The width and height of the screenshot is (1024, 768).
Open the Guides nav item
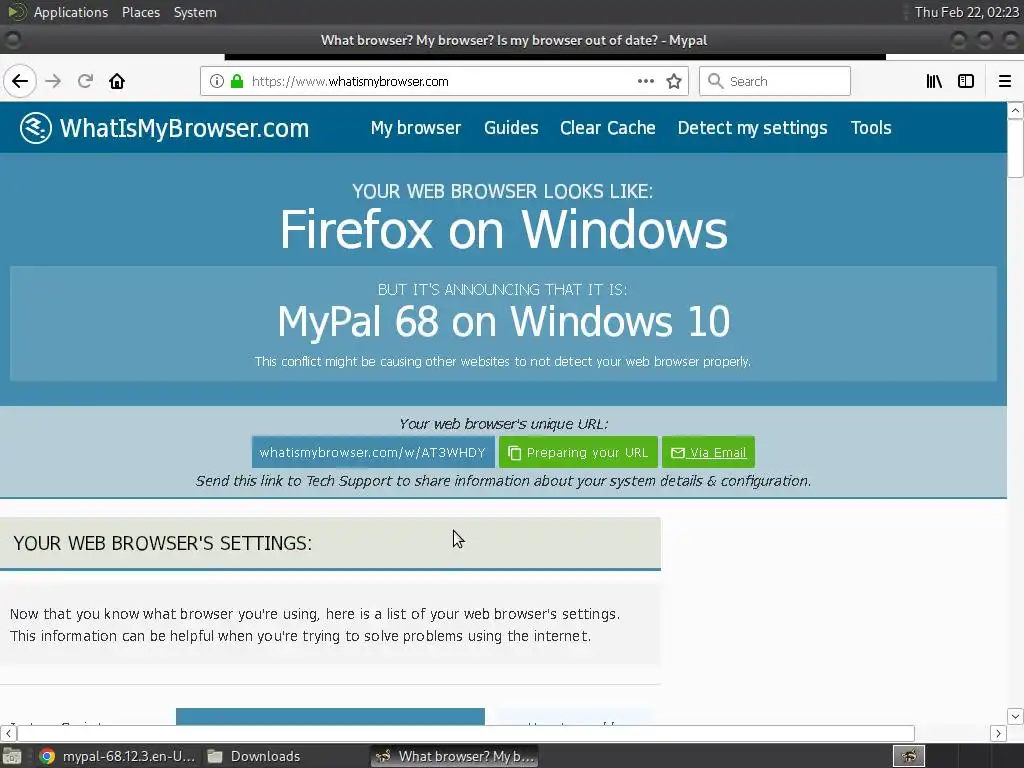[x=511, y=127]
